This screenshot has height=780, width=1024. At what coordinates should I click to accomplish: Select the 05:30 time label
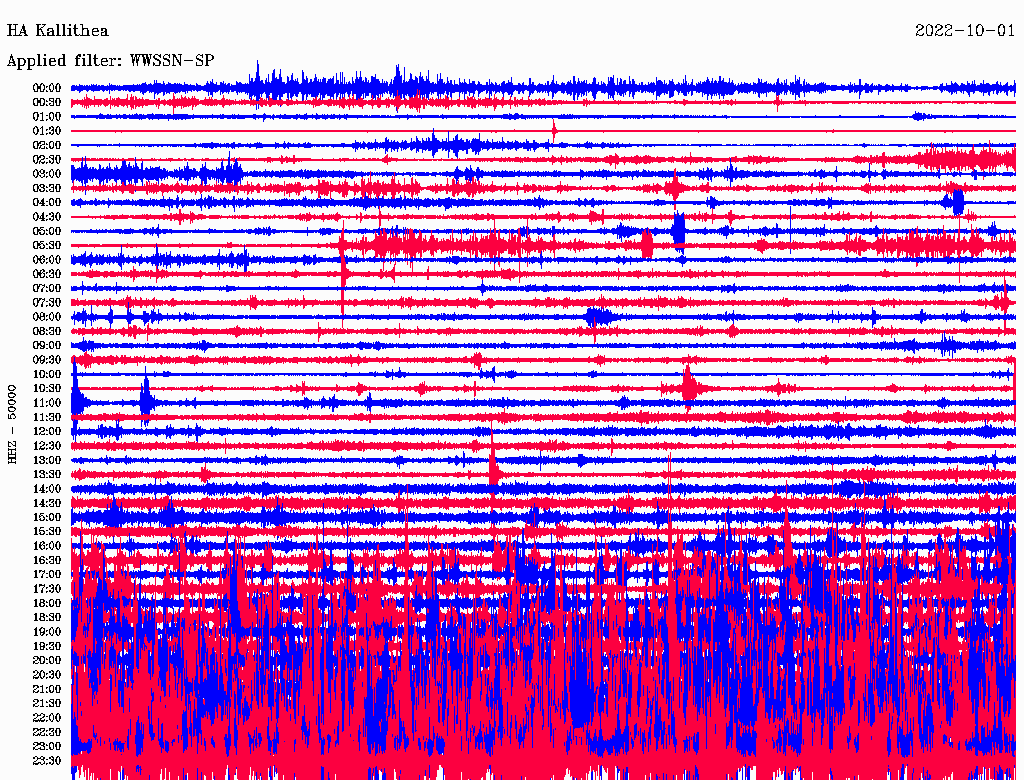(x=47, y=246)
